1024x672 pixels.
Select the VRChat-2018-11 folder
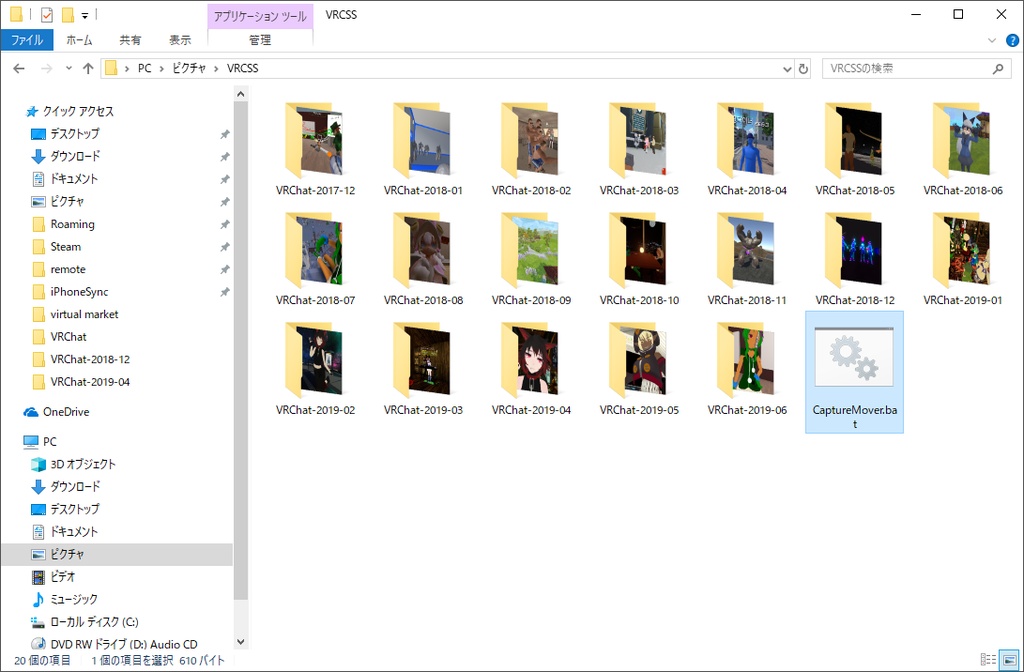(x=746, y=259)
